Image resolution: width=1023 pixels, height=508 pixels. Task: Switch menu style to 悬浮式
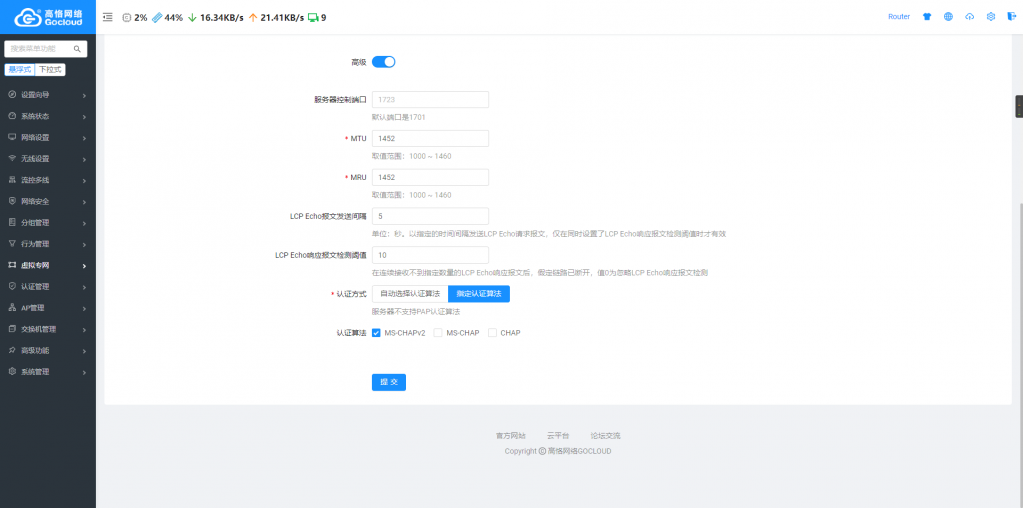coord(20,70)
